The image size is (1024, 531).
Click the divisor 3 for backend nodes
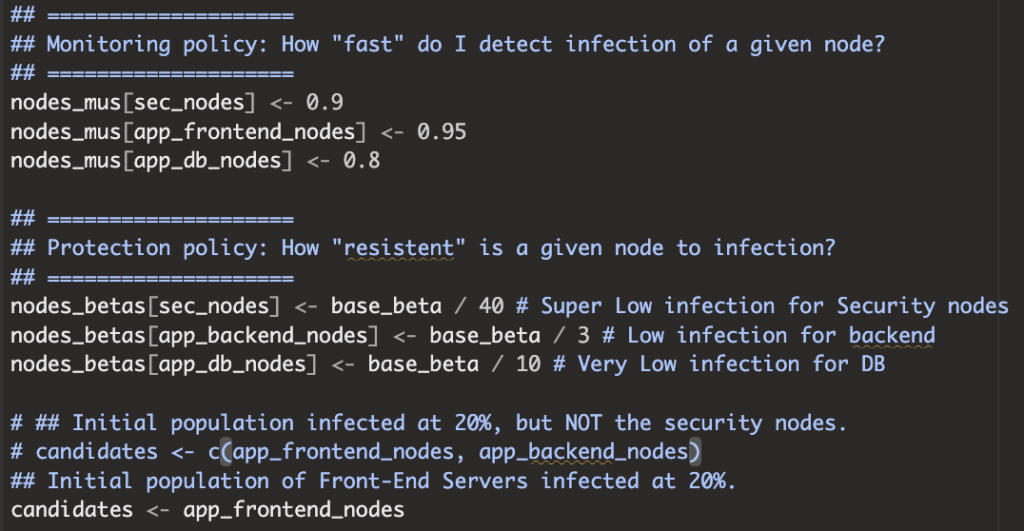(x=583, y=336)
